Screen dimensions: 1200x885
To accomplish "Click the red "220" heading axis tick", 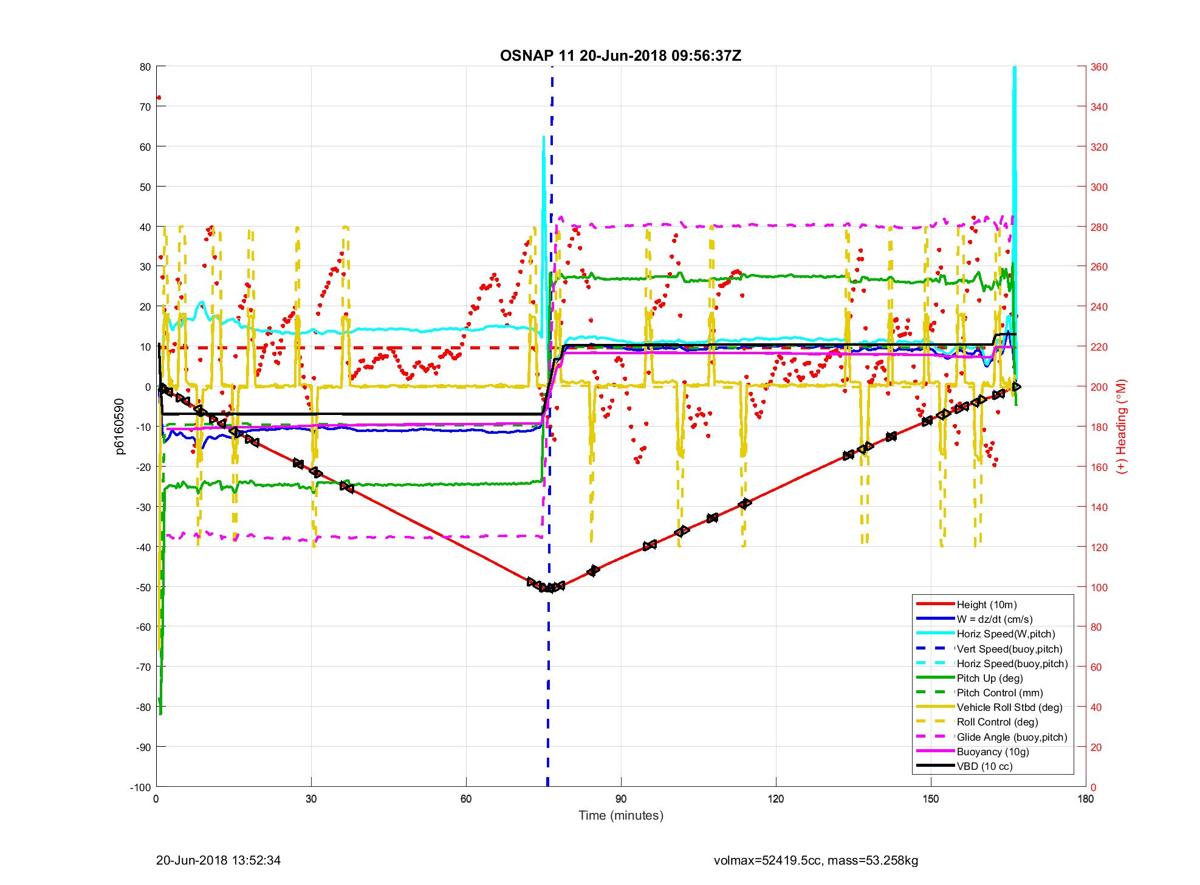I will click(x=1100, y=347).
